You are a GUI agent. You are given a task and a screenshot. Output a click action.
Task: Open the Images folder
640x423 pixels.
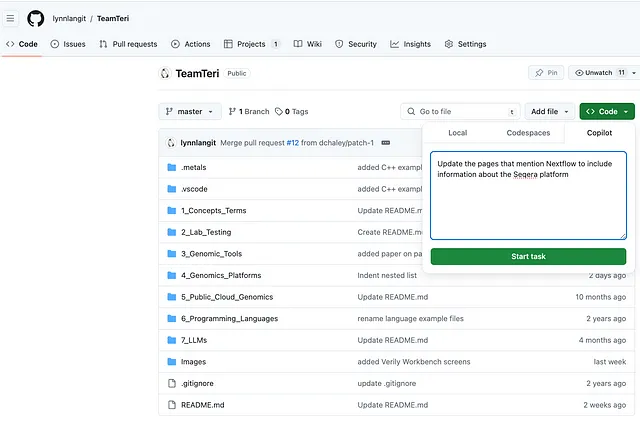tap(193, 362)
